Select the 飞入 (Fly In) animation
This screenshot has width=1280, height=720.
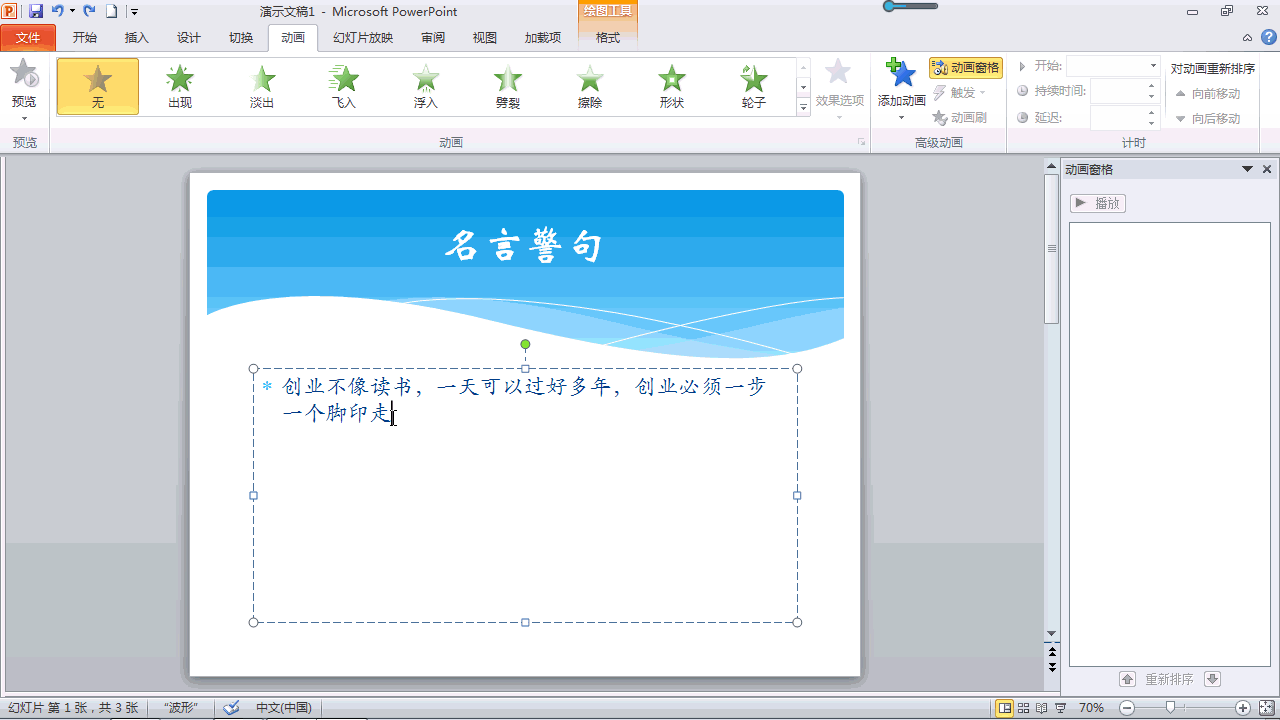343,86
